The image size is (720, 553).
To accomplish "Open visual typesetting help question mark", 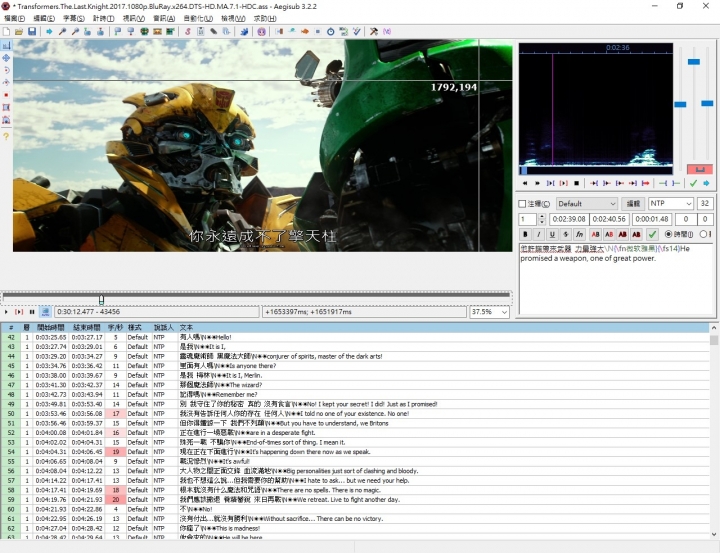I will coord(6,136).
